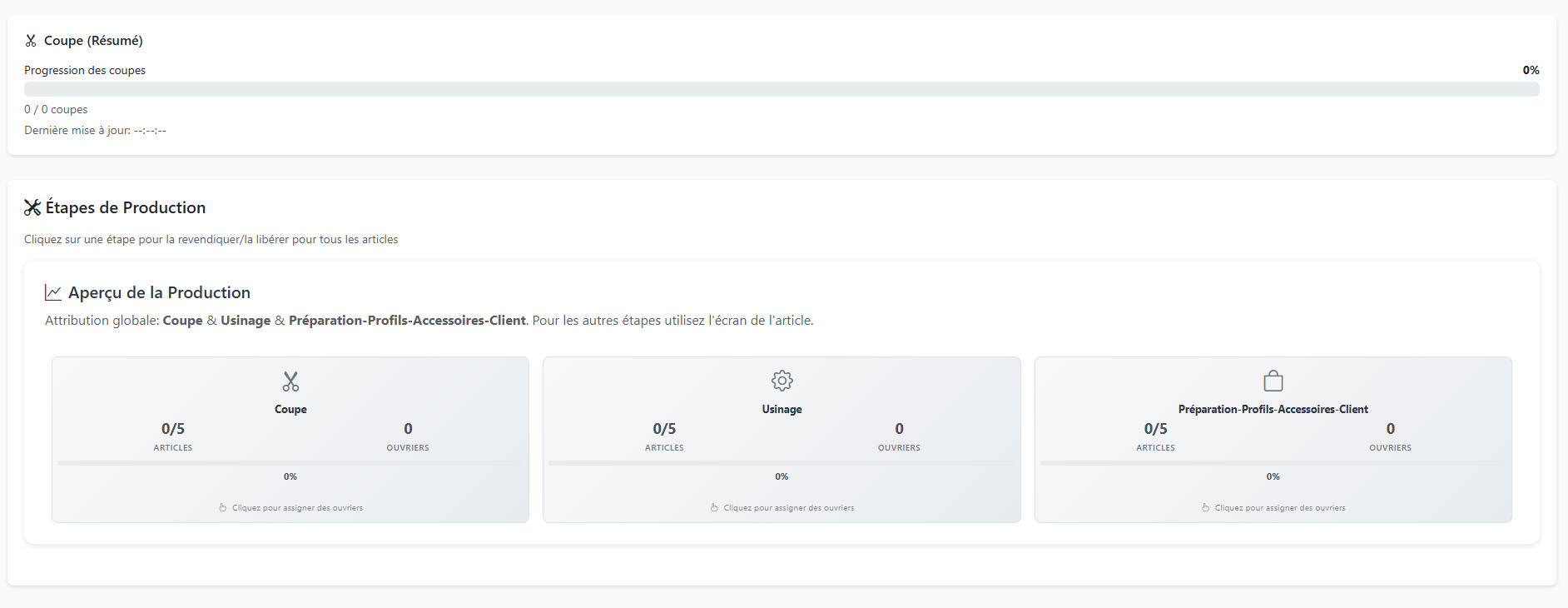Screen dimensions: 1568x608
Task: Click the assign workers text in the Préparation card
Action: coord(1279,508)
